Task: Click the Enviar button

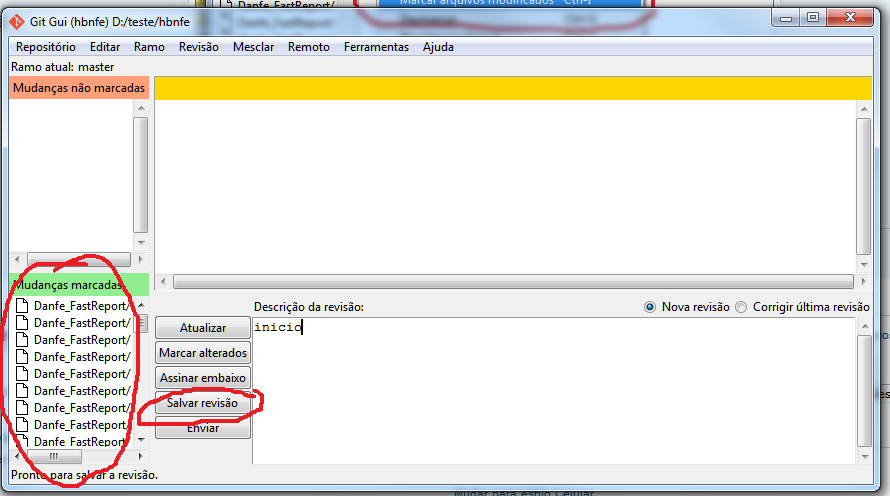Action: 203,428
